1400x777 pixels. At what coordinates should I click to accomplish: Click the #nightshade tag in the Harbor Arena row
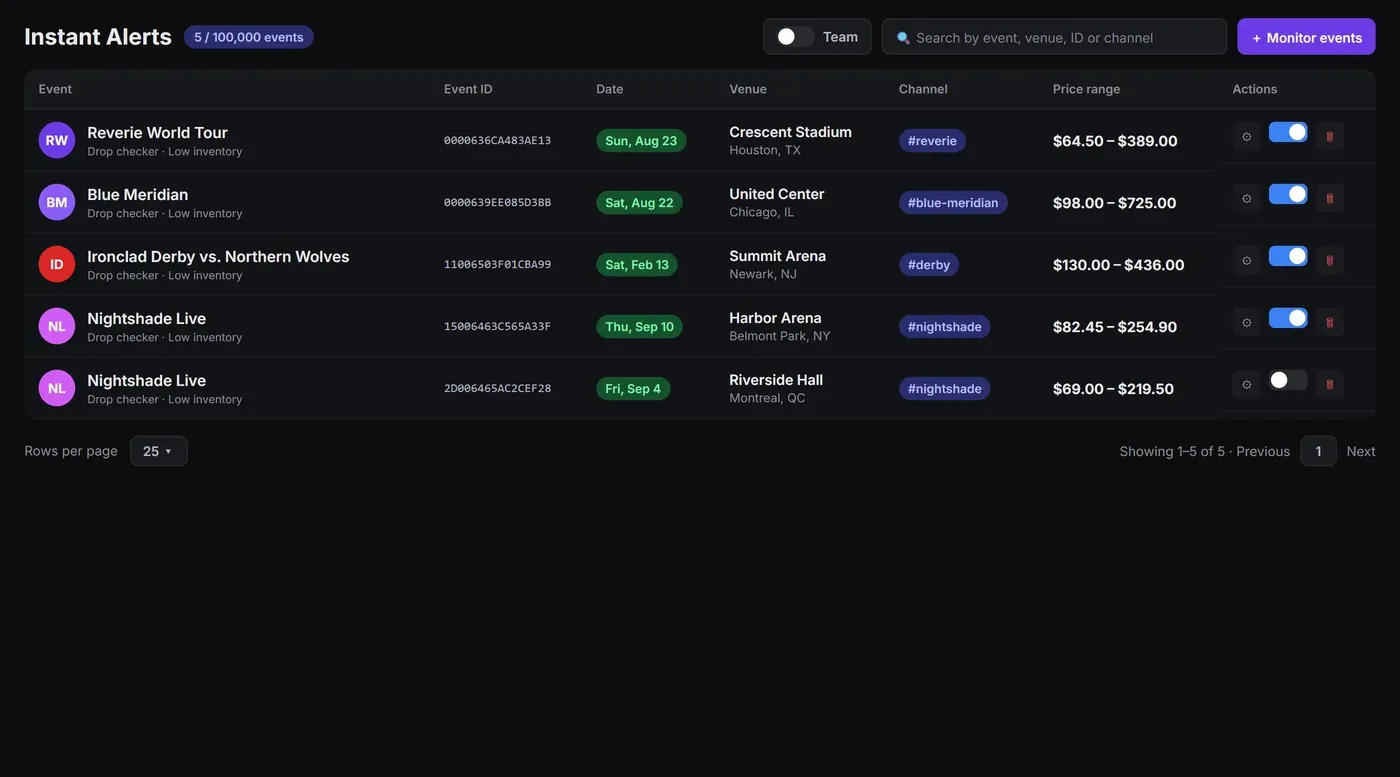coord(945,327)
